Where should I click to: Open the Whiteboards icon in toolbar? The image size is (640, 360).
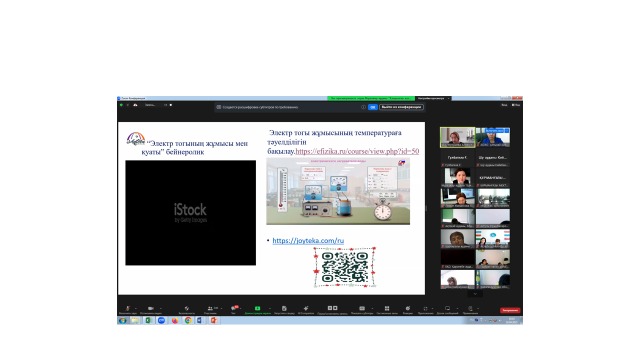pos(448,308)
